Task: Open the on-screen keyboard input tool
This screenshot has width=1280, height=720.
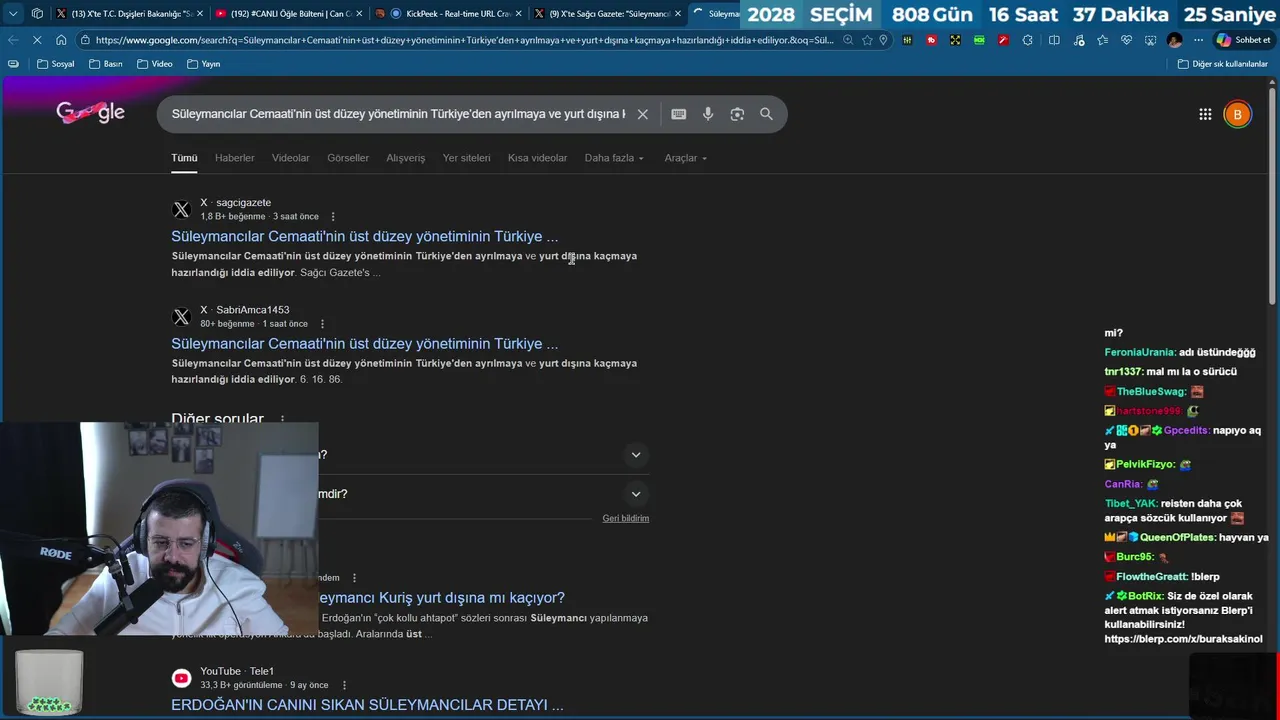Action: pyautogui.click(x=679, y=114)
